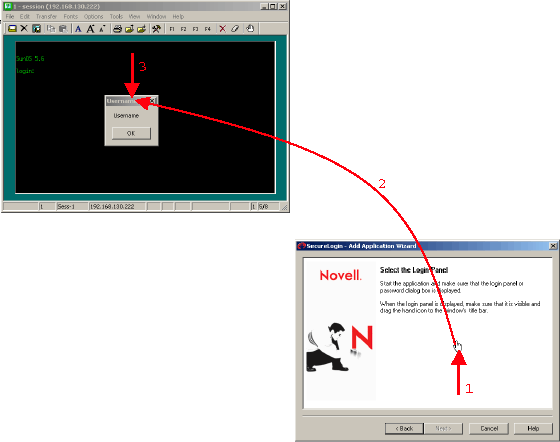
Task: Click the hand icon in terminal toolbar
Action: point(250,29)
